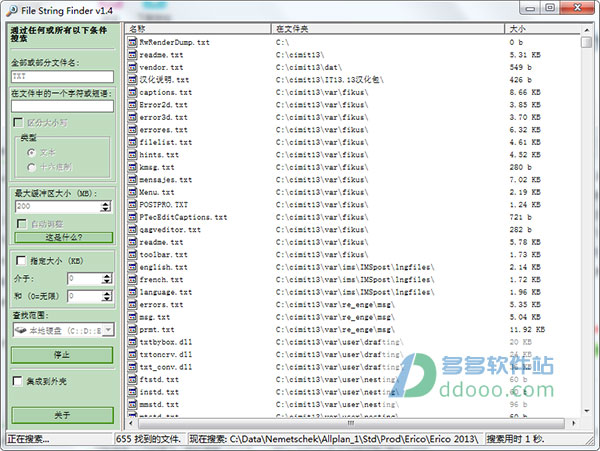Sort by the 大小 column header
The height and width of the screenshot is (451, 600).
click(542, 29)
